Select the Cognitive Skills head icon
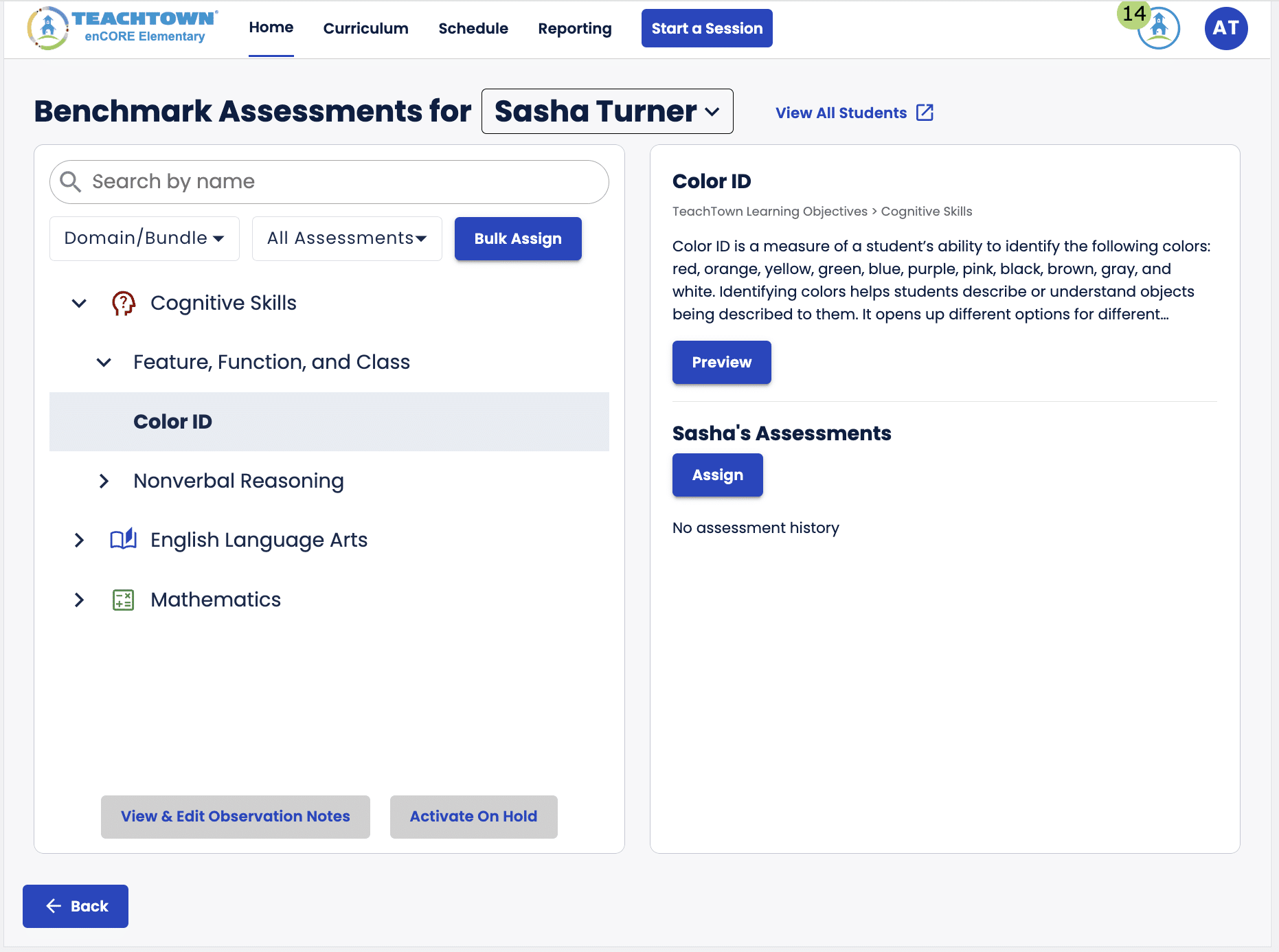 [122, 303]
